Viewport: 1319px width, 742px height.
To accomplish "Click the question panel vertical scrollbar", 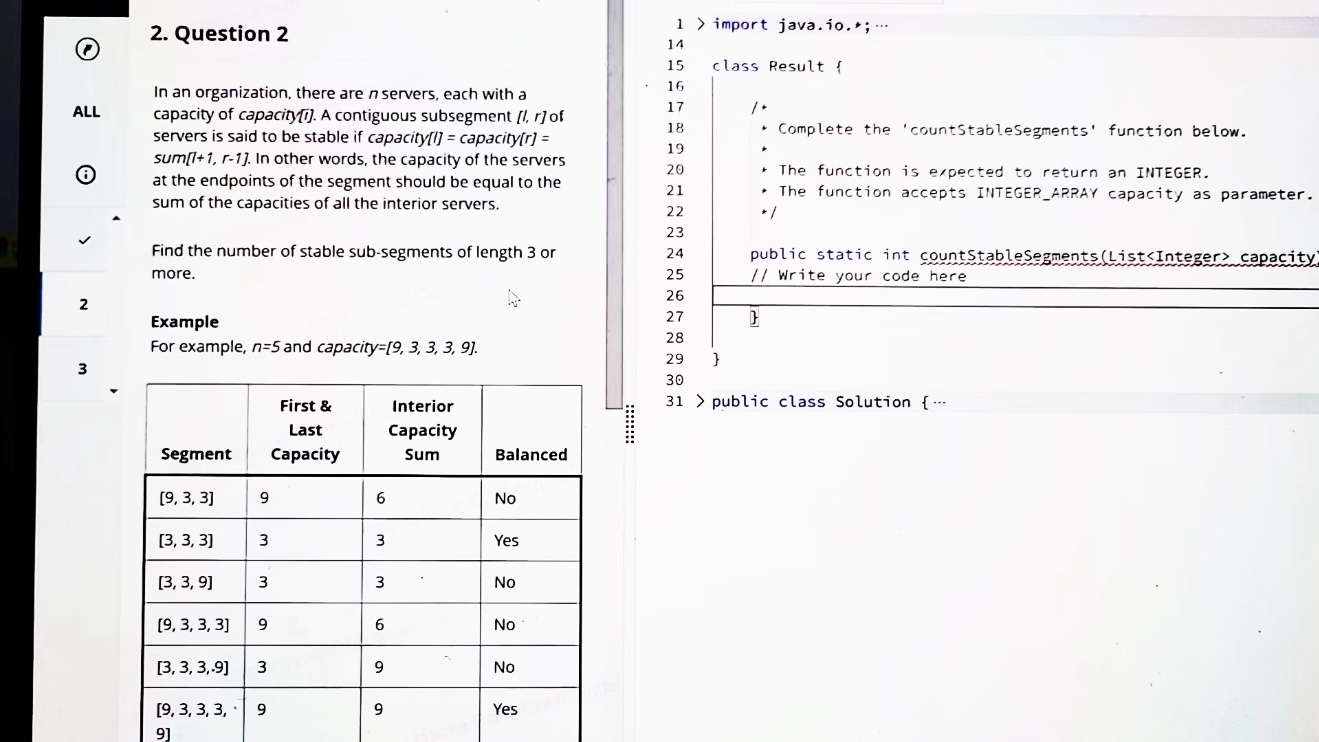I will pyautogui.click(x=614, y=204).
